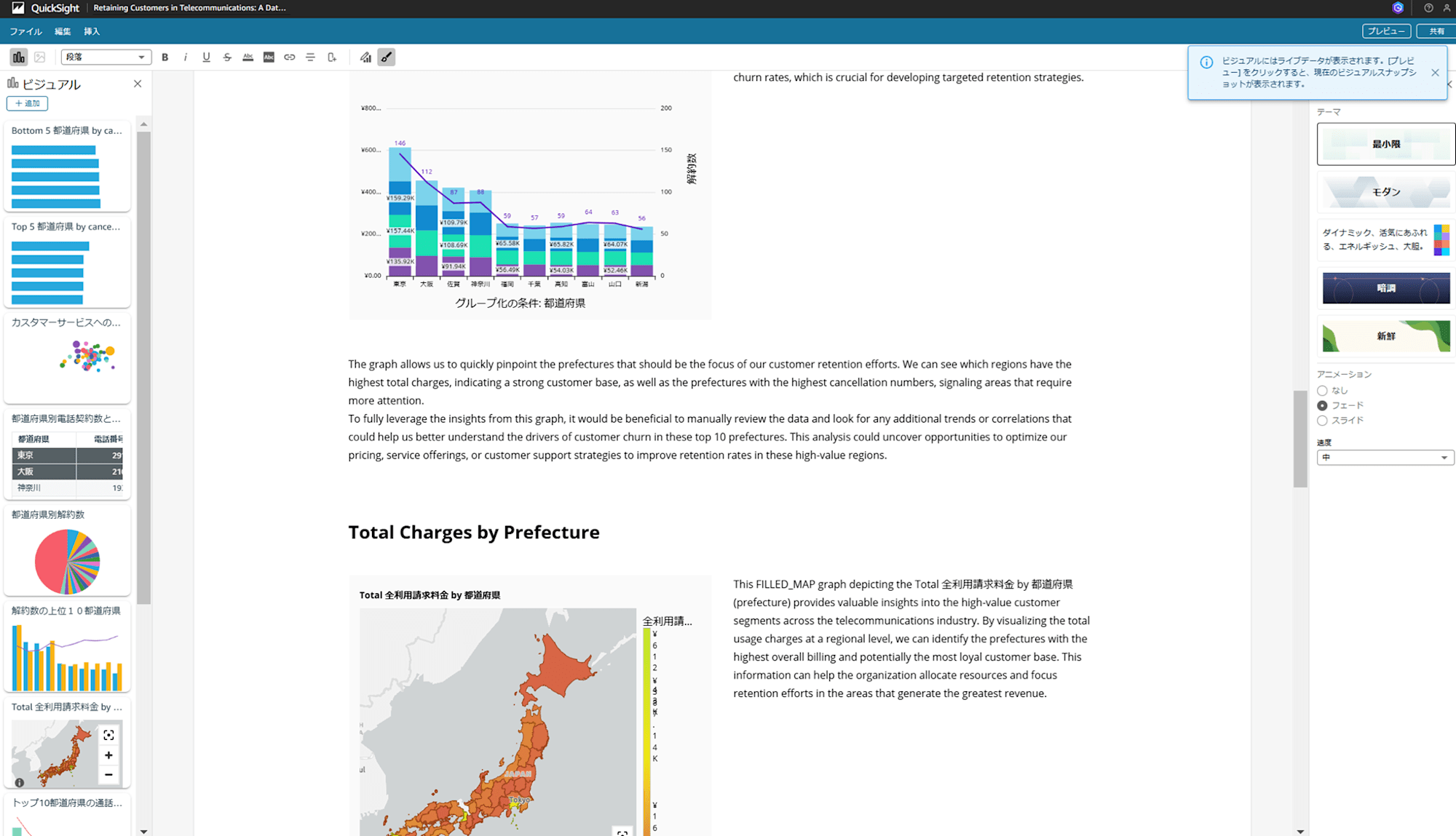Open the text alignment options
1456x836 pixels.
coord(310,57)
